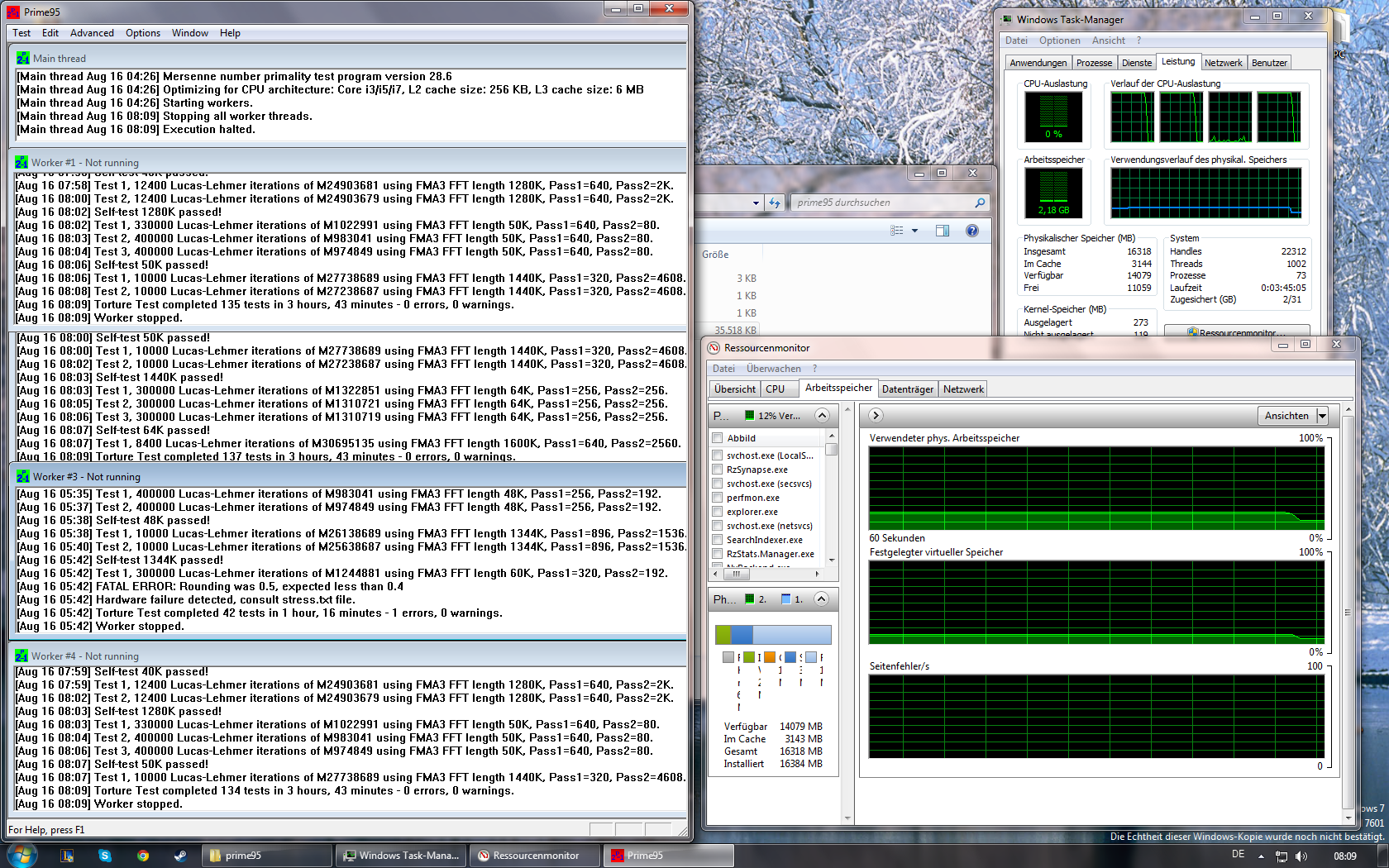Screen dimensions: 1389x868
Task: Check the svchost.exe (LocalS...) process box
Action: [718, 455]
